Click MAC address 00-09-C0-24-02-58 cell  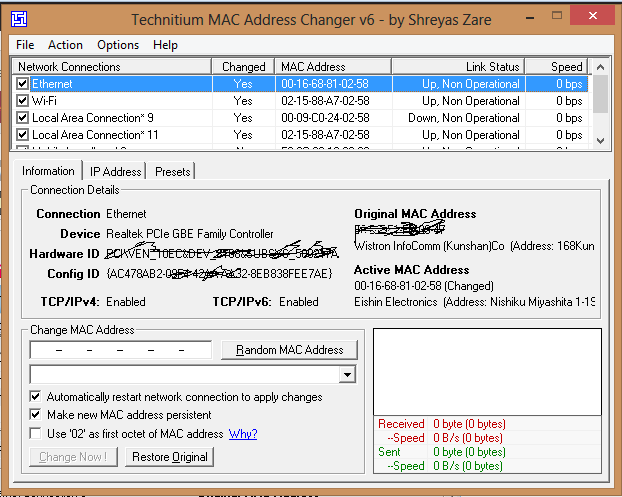(325, 118)
